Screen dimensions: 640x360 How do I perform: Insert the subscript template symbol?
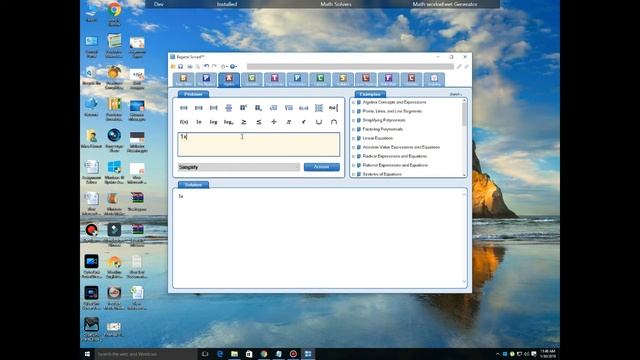point(258,108)
